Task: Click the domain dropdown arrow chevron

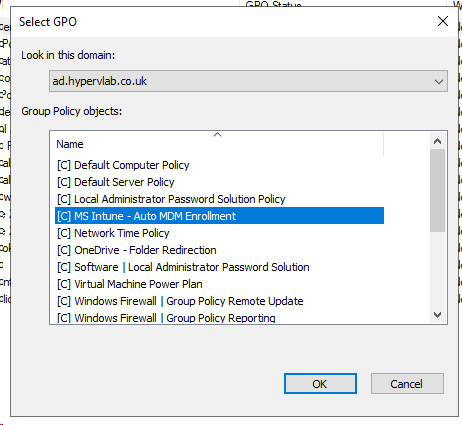Action: tap(439, 81)
